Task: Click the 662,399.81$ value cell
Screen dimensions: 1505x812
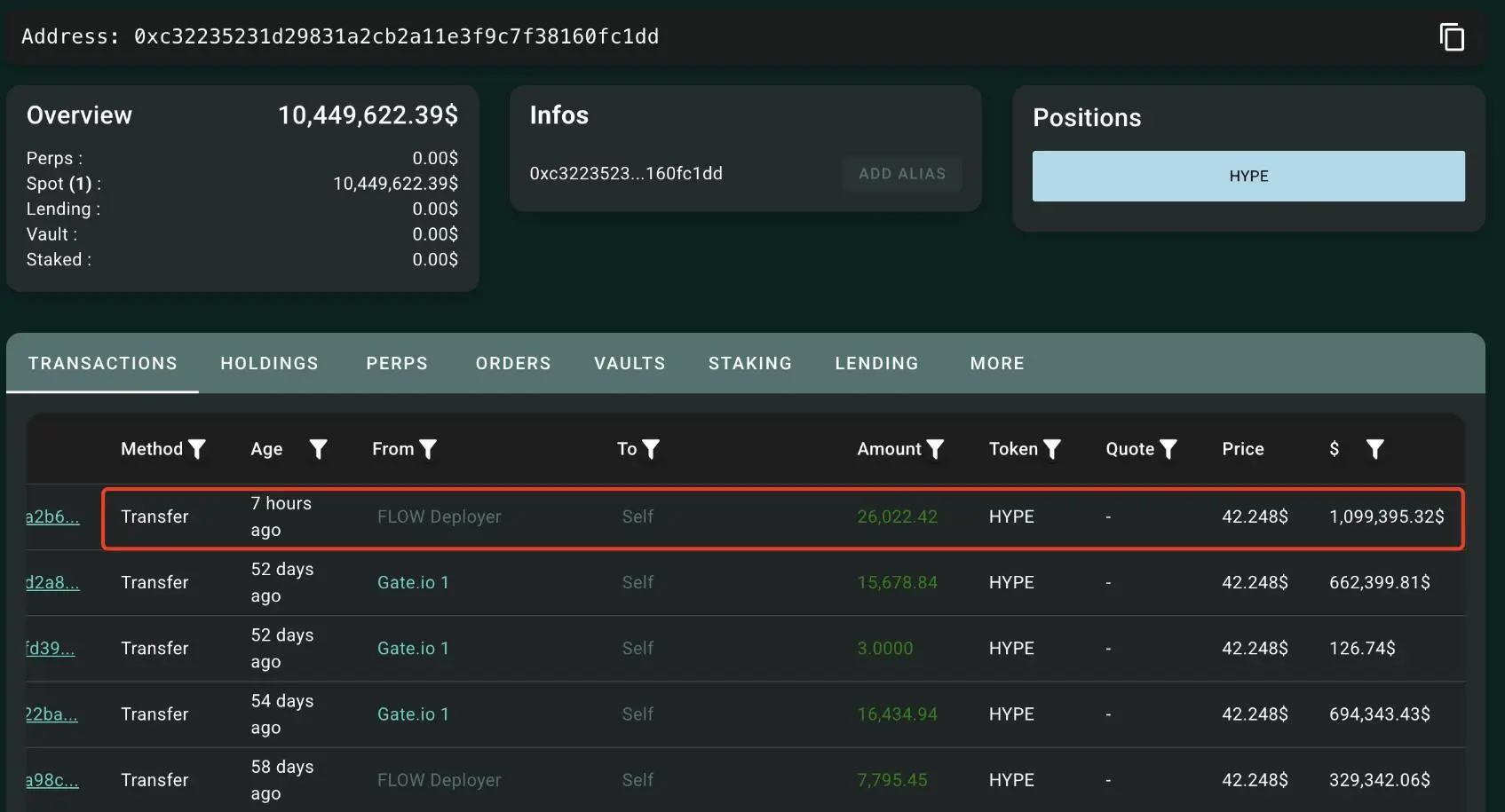Action: [x=1380, y=582]
